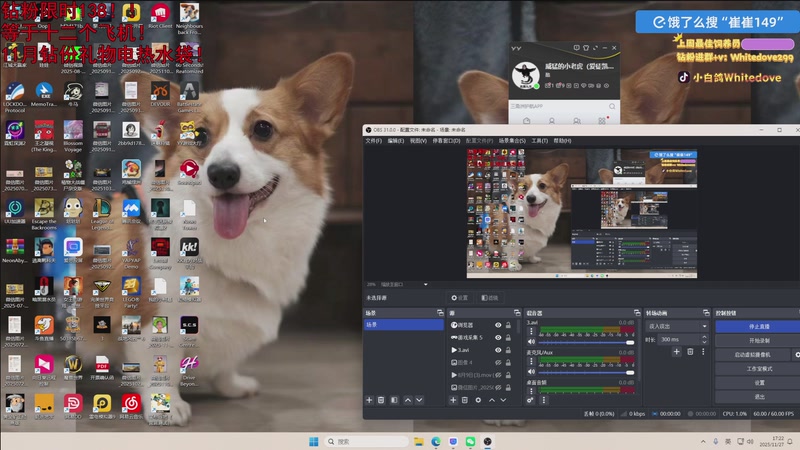
Task: Open scene filters icon in Scenes panel
Action: pyautogui.click(x=394, y=400)
